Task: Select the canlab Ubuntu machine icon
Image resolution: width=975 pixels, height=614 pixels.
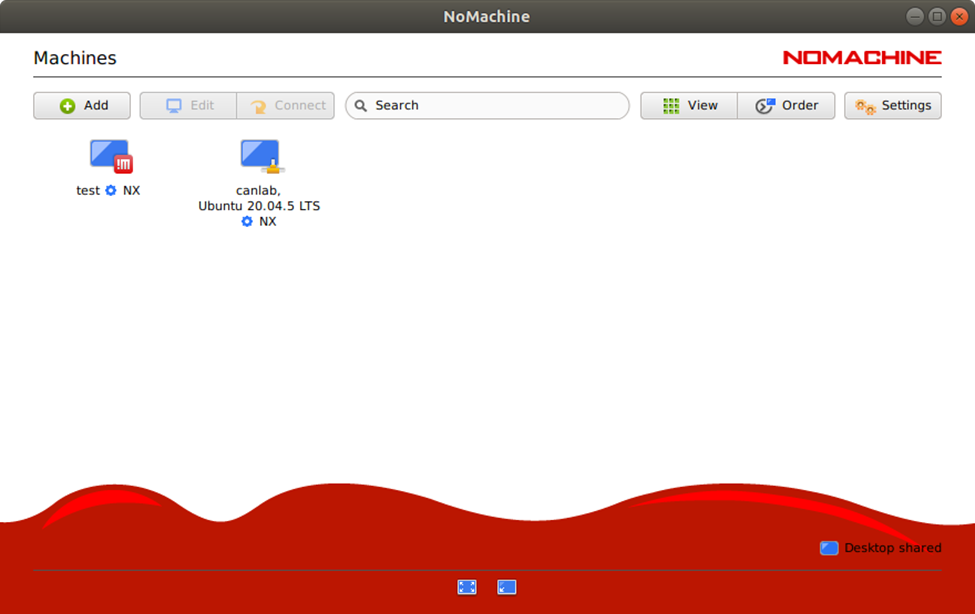Action: (x=262, y=156)
